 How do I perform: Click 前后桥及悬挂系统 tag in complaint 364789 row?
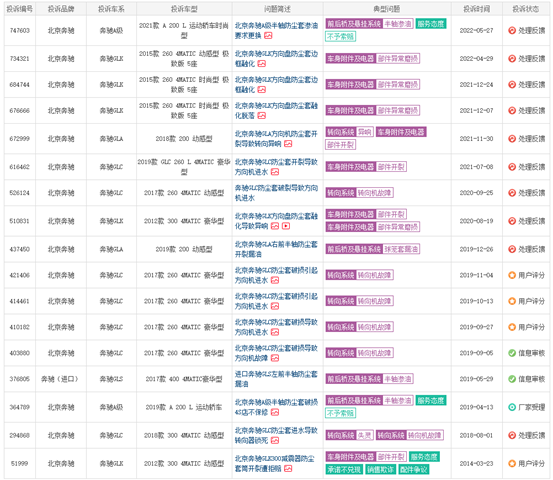click(354, 401)
